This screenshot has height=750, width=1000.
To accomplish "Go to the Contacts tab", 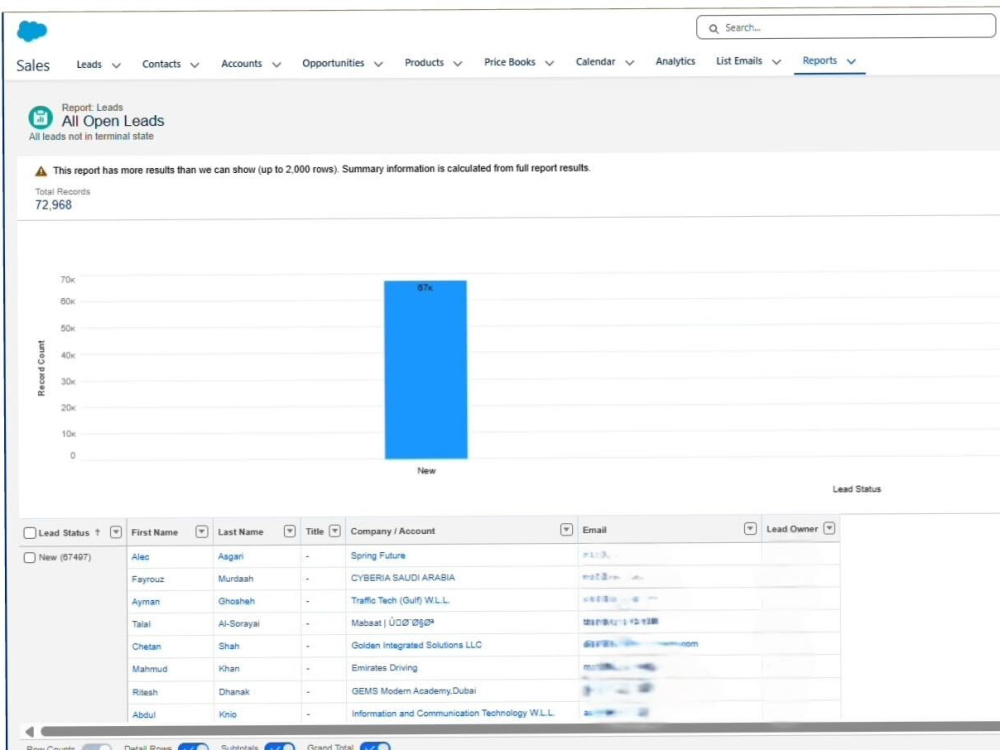I will tap(161, 64).
